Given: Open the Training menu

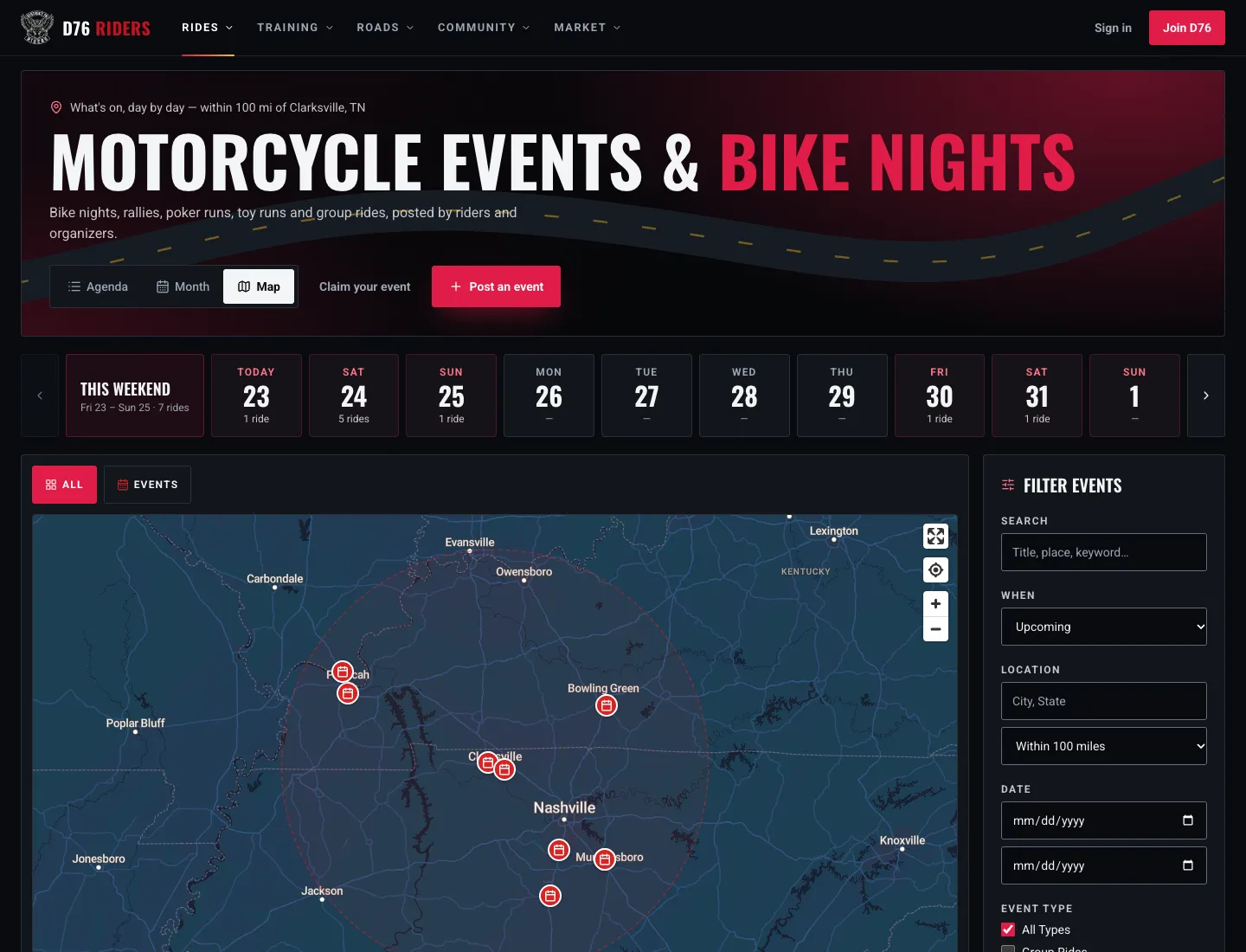Looking at the screenshot, I should 295,28.
